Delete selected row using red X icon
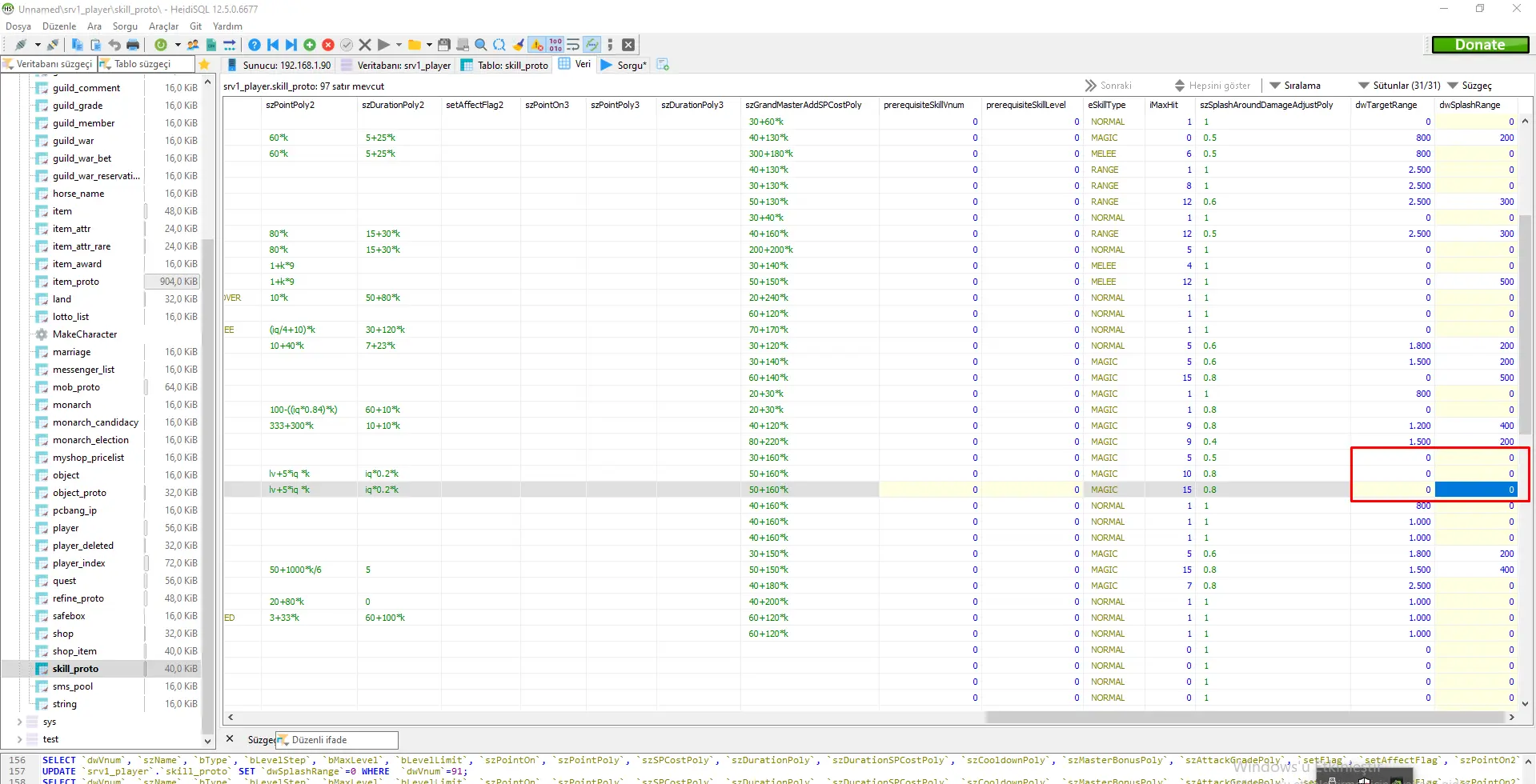Viewport: 1536px width, 784px height. click(328, 45)
